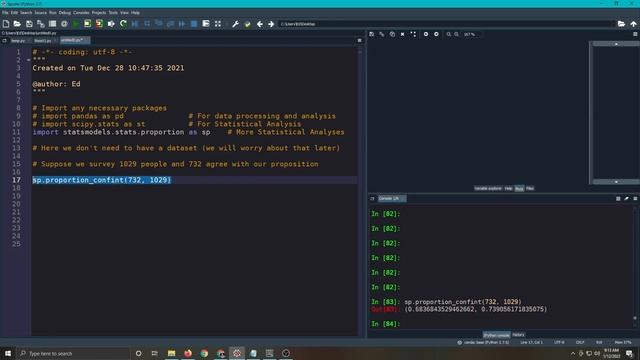Click the conda environment status indicator
Screen dimensions: 640x360
coord(483,342)
